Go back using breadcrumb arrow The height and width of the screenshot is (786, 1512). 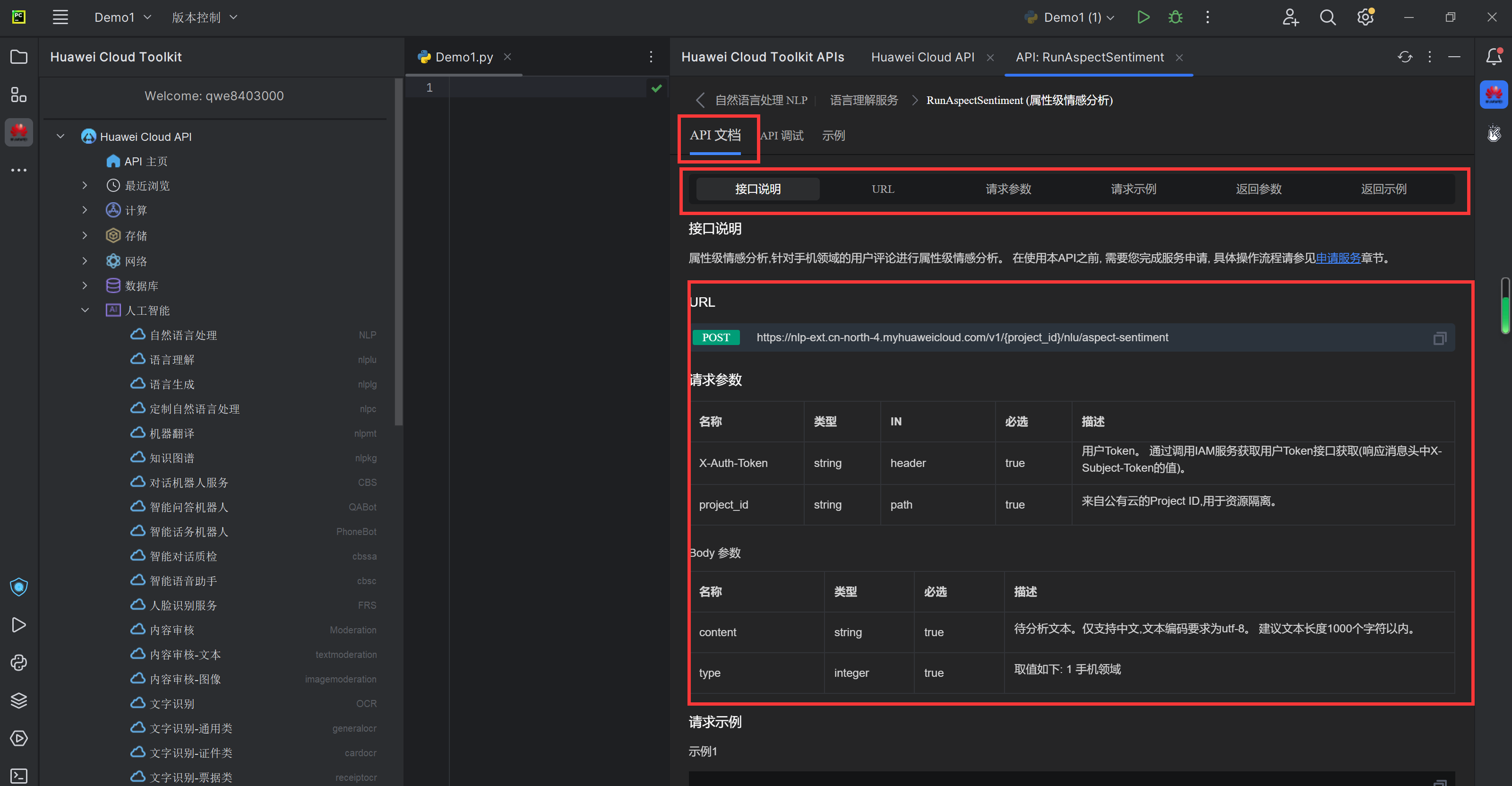click(x=700, y=100)
